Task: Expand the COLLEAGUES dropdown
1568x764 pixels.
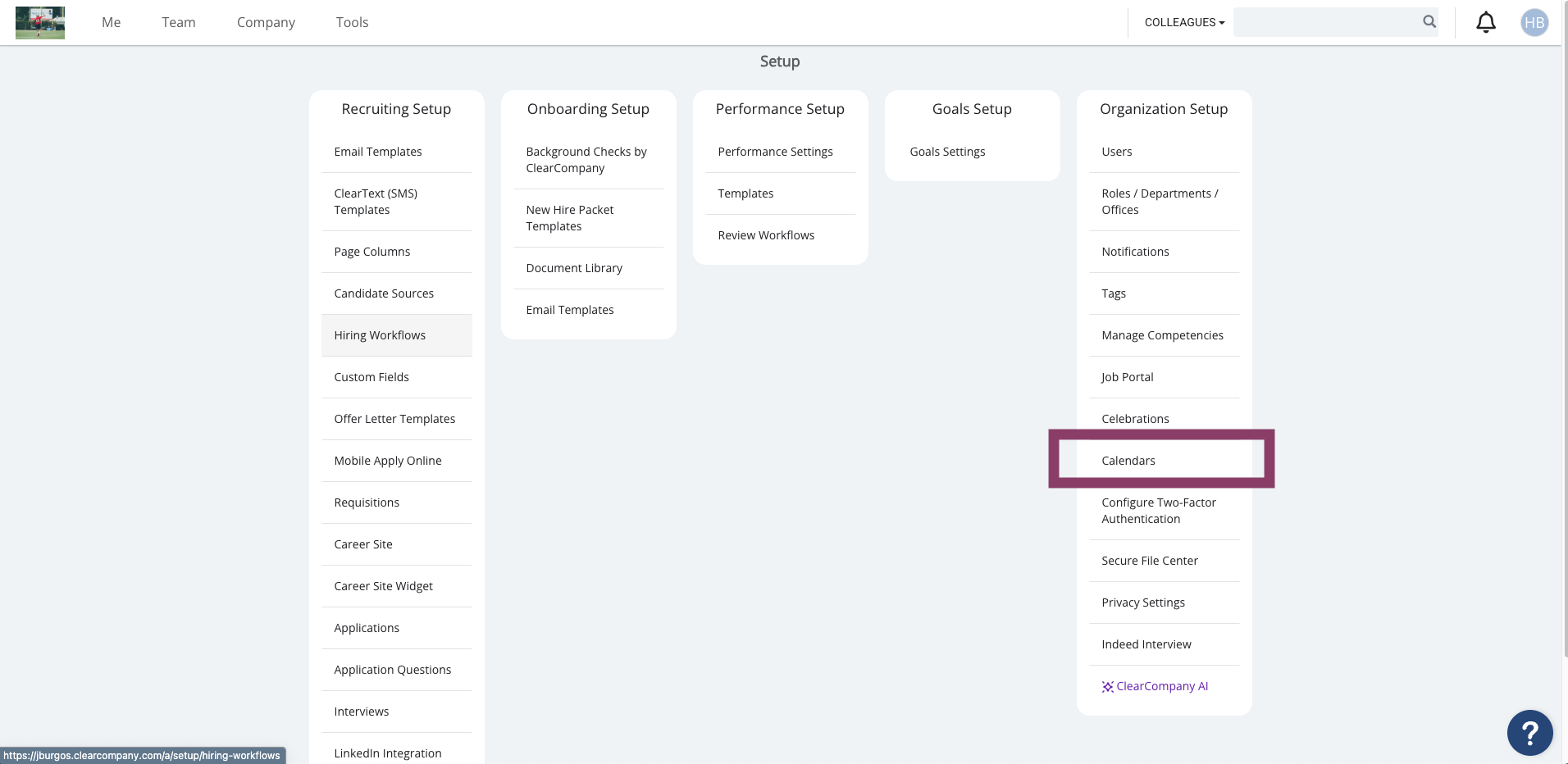Action: pos(1184,22)
